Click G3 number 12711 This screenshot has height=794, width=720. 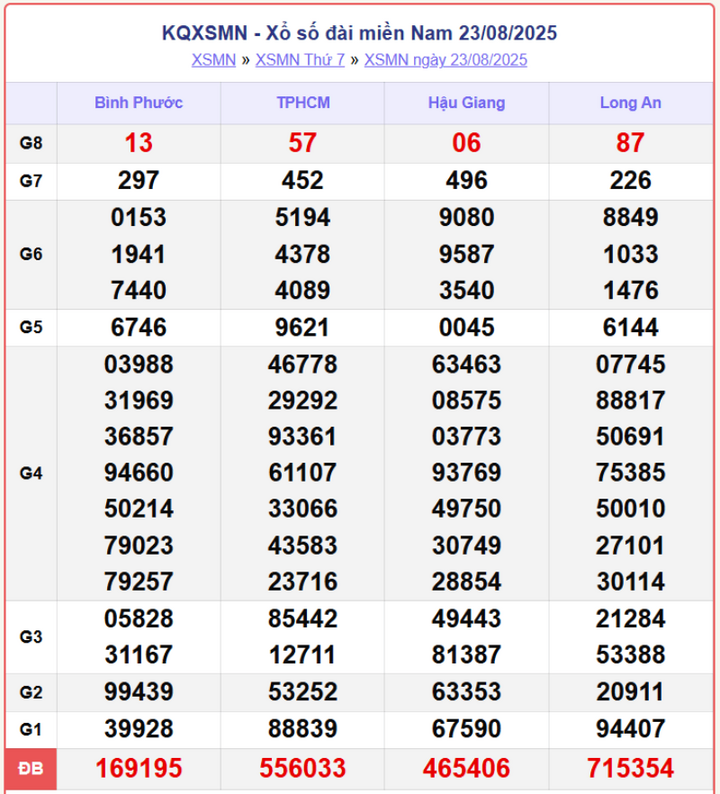pyautogui.click(x=303, y=655)
